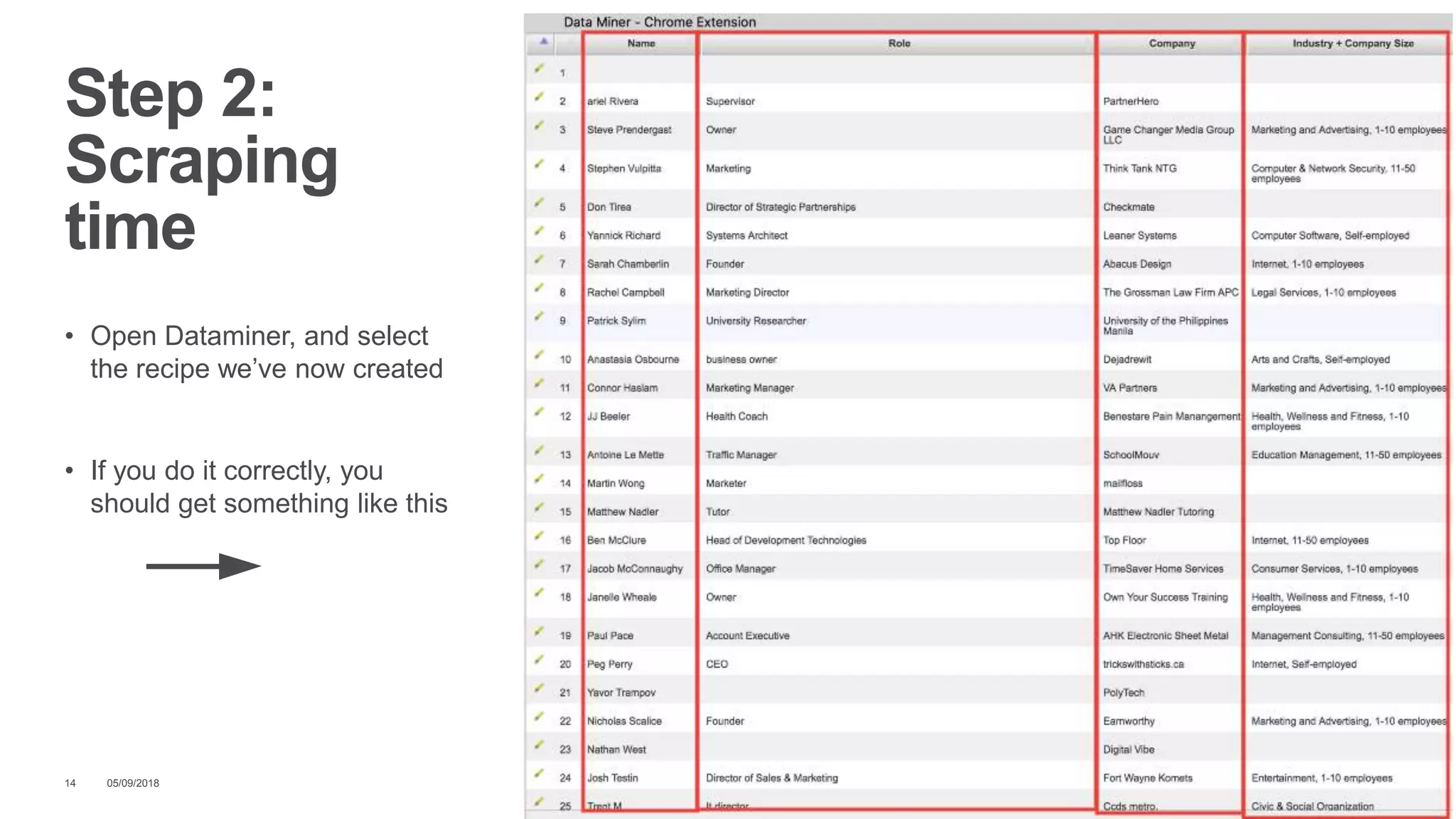Select the Steve Prendergast name cell
Screen dimensions: 1456x819
[x=629, y=130]
